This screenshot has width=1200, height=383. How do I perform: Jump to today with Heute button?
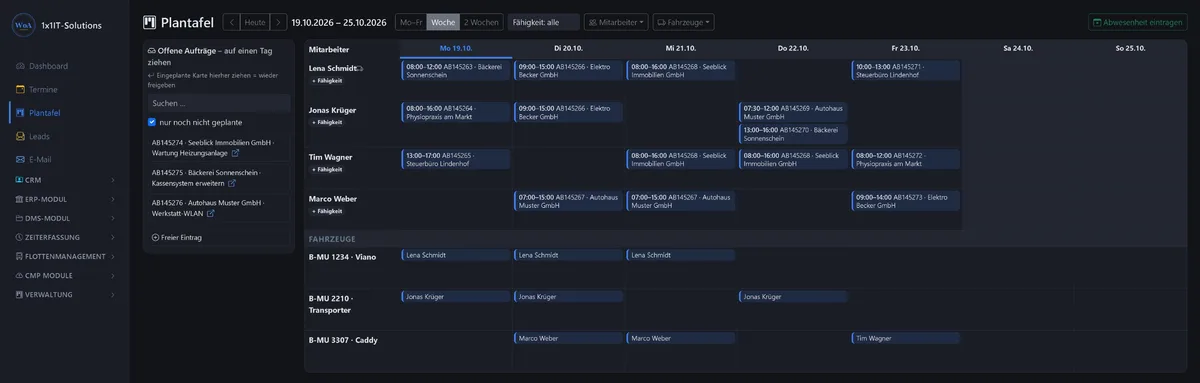pos(255,21)
